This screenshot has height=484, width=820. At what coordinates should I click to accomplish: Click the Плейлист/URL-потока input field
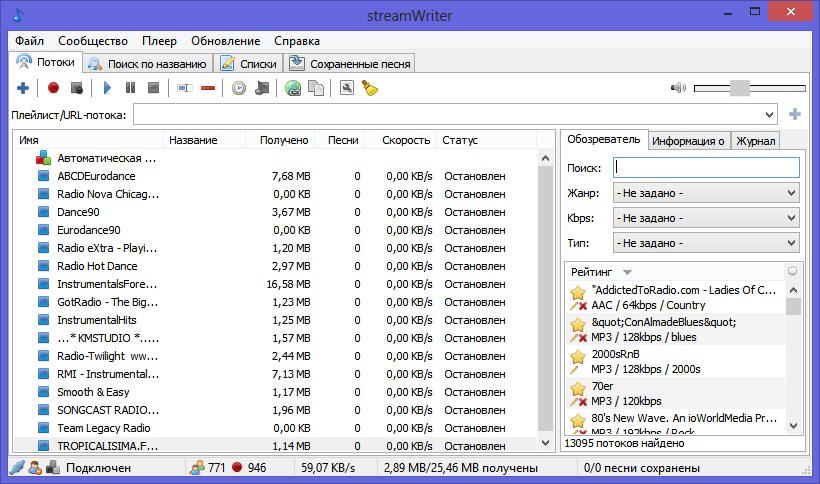[448, 114]
